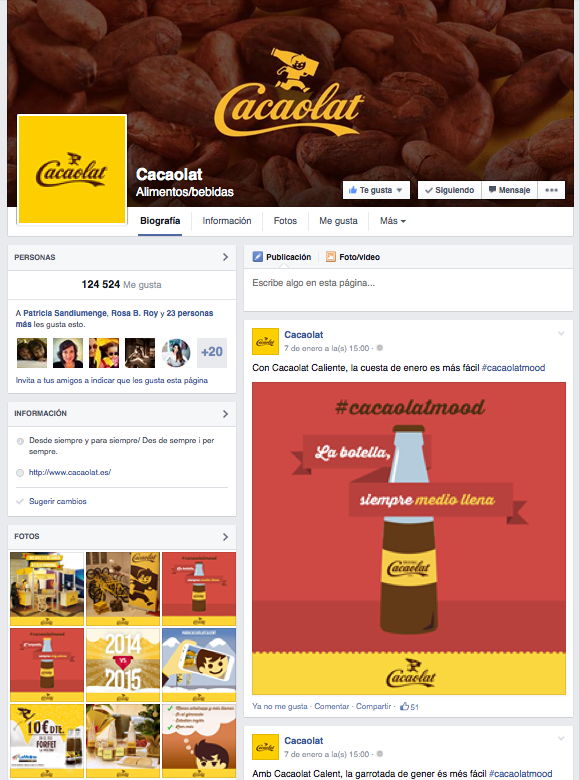The image size is (579, 780).
Task: Click the Mensaje button
Action: tap(509, 190)
